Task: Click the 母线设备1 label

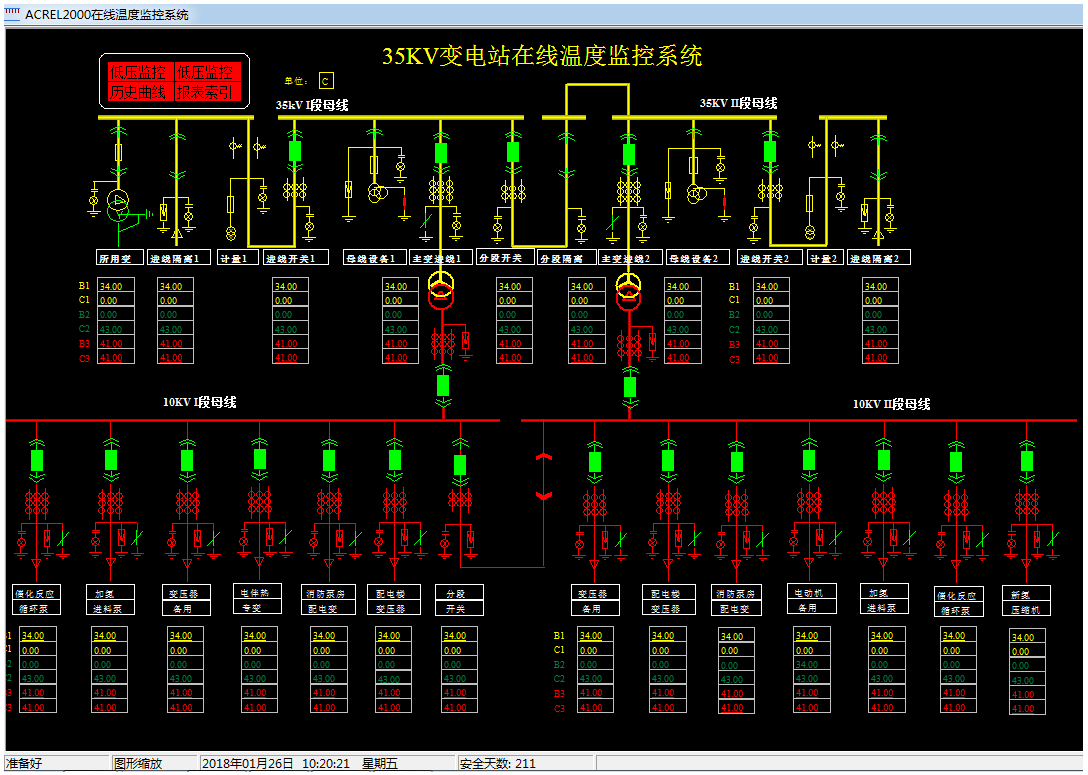Action: tap(375, 258)
